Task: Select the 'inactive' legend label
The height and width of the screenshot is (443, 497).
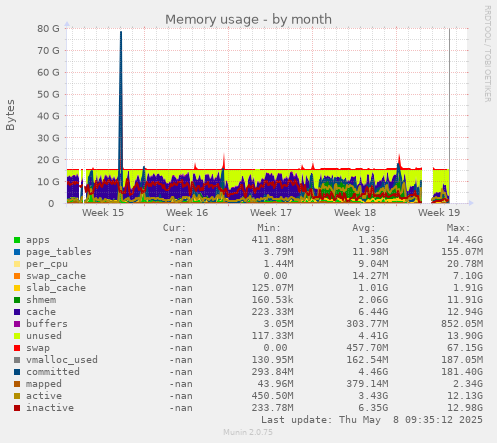Action: click(x=50, y=408)
